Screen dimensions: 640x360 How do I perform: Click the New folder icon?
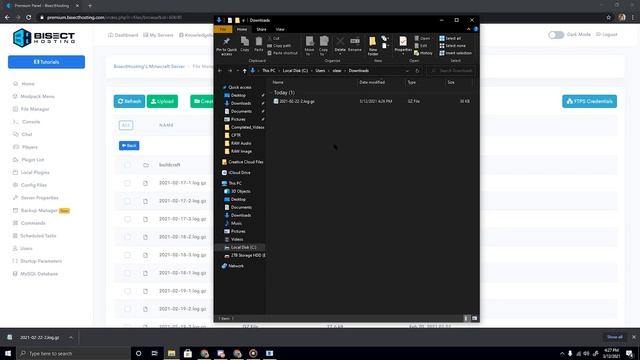(373, 45)
